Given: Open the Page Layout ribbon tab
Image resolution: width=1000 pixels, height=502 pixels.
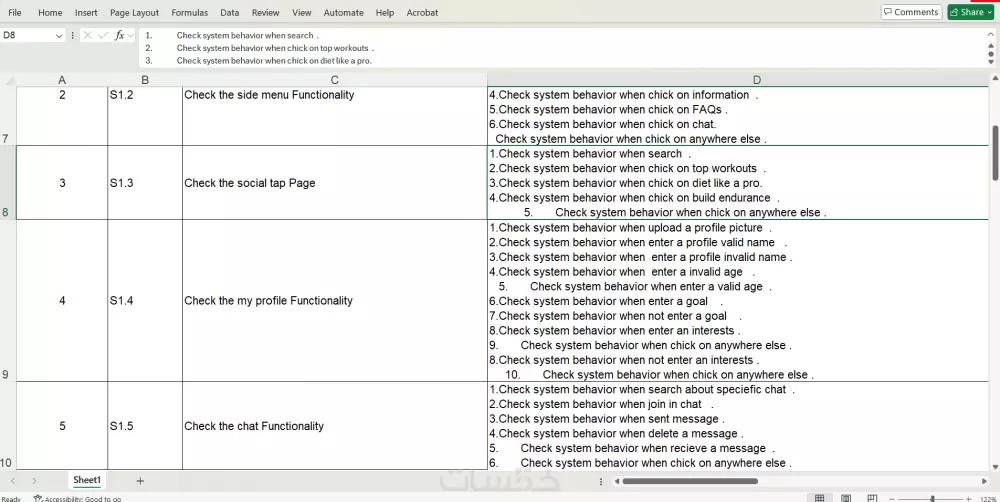Looking at the screenshot, I should (134, 13).
